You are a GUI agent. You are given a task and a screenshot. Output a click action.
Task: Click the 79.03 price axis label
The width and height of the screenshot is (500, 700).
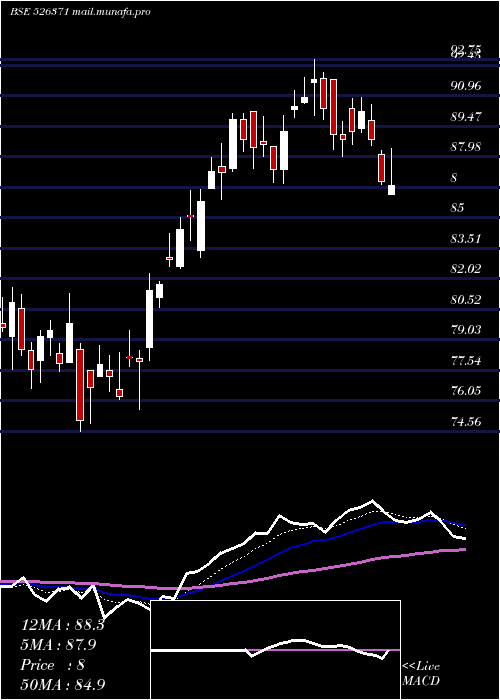click(466, 329)
